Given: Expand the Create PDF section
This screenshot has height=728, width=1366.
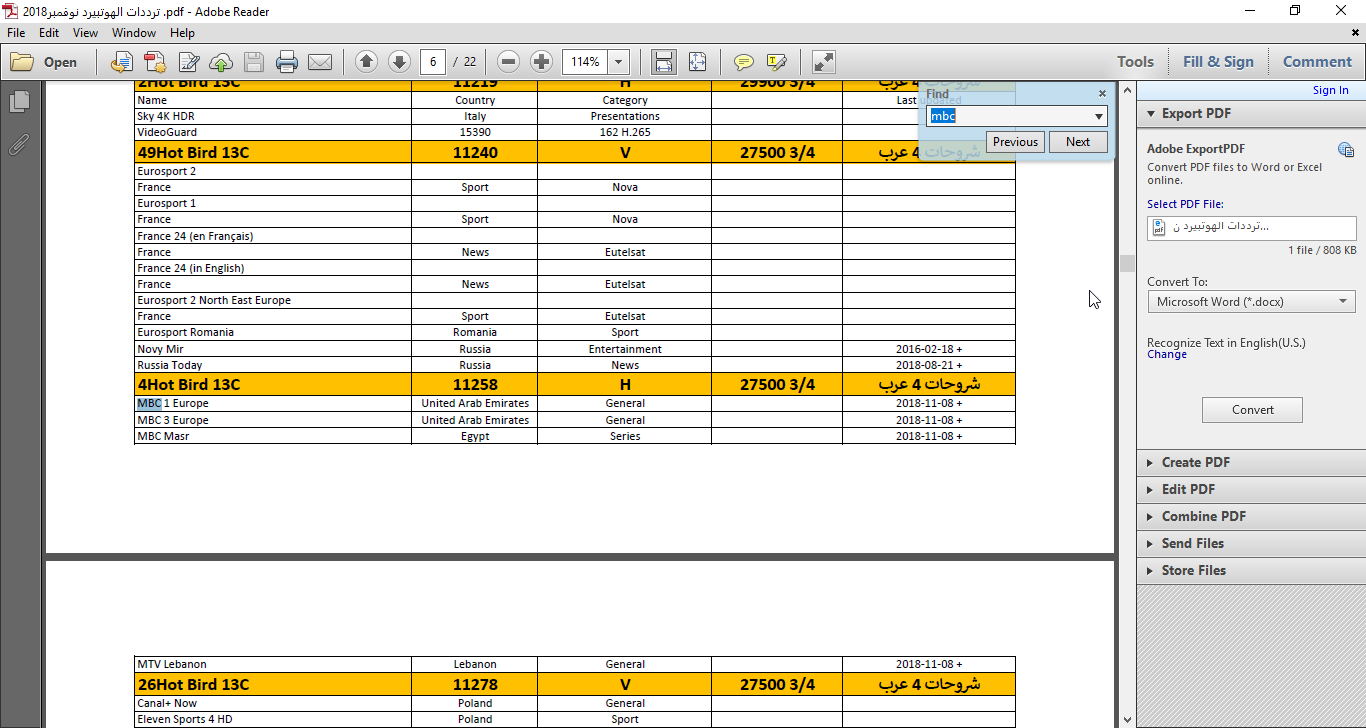Looking at the screenshot, I should tap(1251, 462).
